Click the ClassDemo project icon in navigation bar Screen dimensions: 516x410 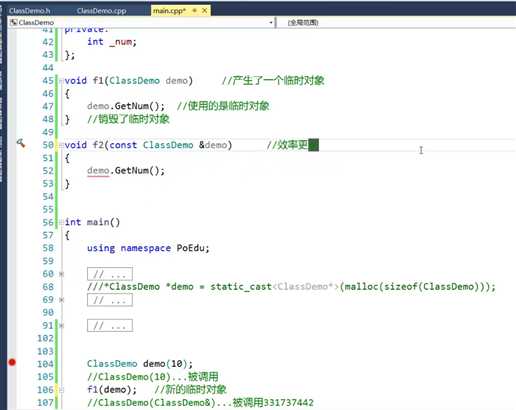coord(13,22)
